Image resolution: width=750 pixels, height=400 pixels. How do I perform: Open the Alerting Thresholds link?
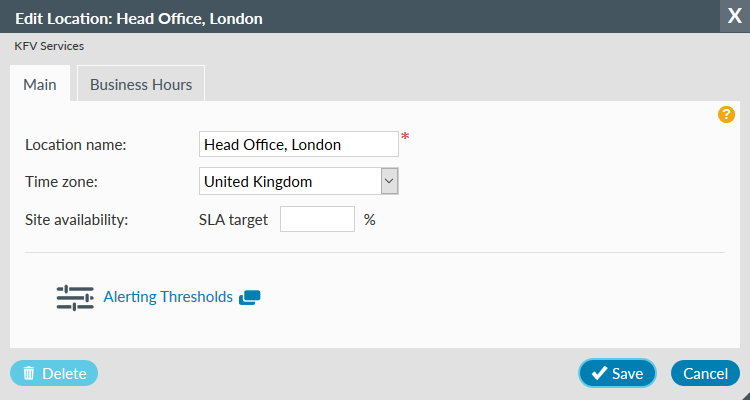click(168, 297)
